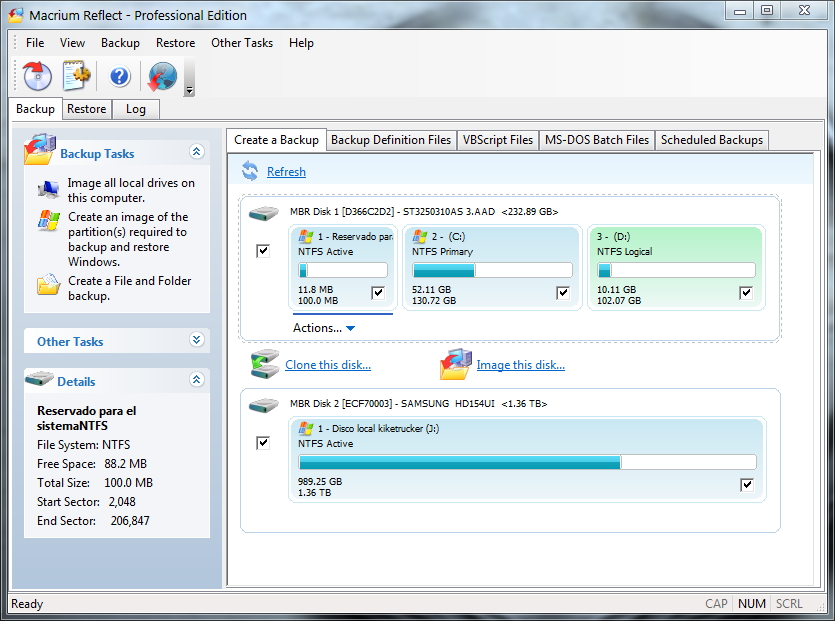The height and width of the screenshot is (621, 835).
Task: Click Create a File and Folder backup
Action: pyautogui.click(x=129, y=288)
